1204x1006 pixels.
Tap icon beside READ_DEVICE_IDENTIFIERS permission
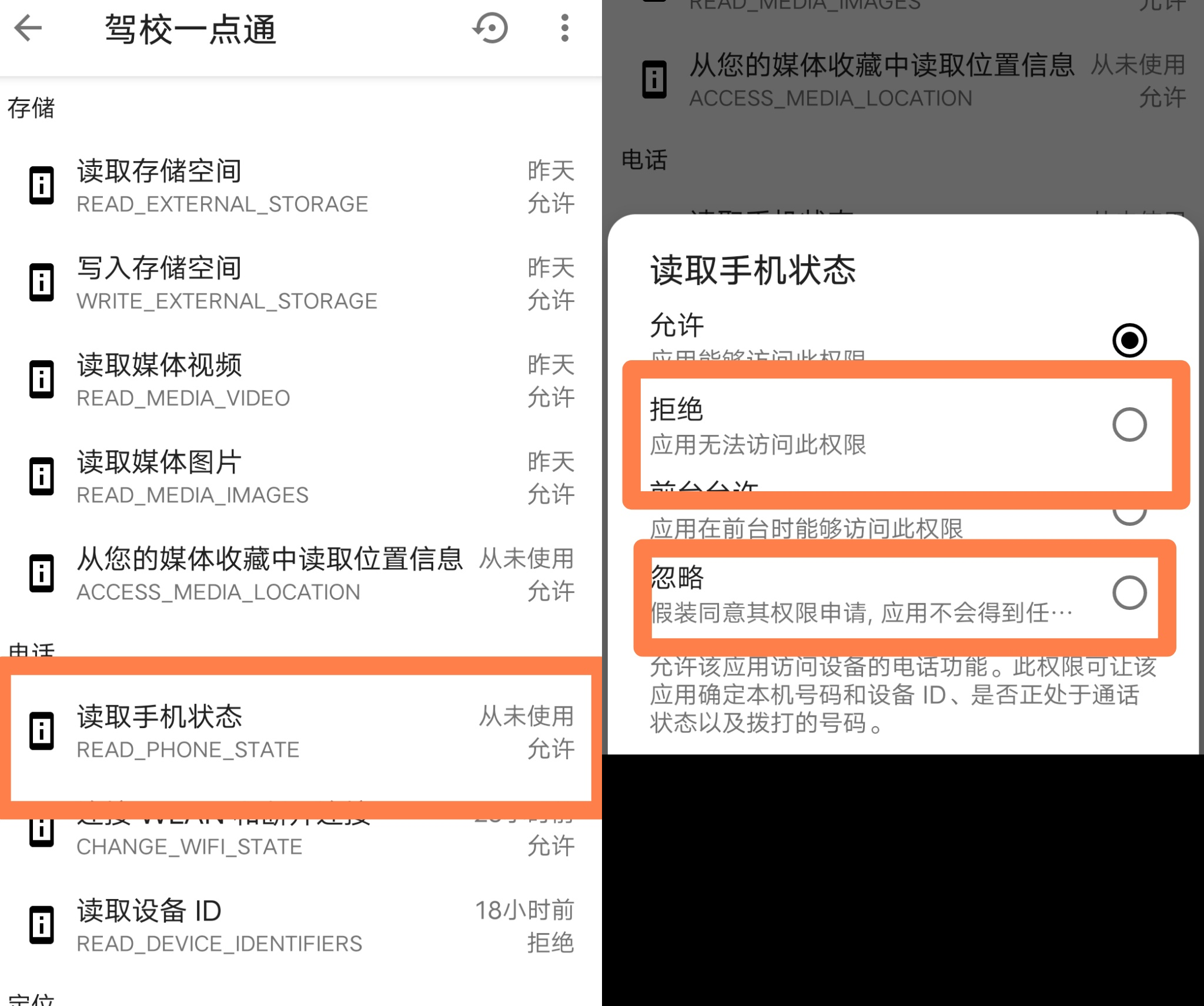pyautogui.click(x=42, y=925)
